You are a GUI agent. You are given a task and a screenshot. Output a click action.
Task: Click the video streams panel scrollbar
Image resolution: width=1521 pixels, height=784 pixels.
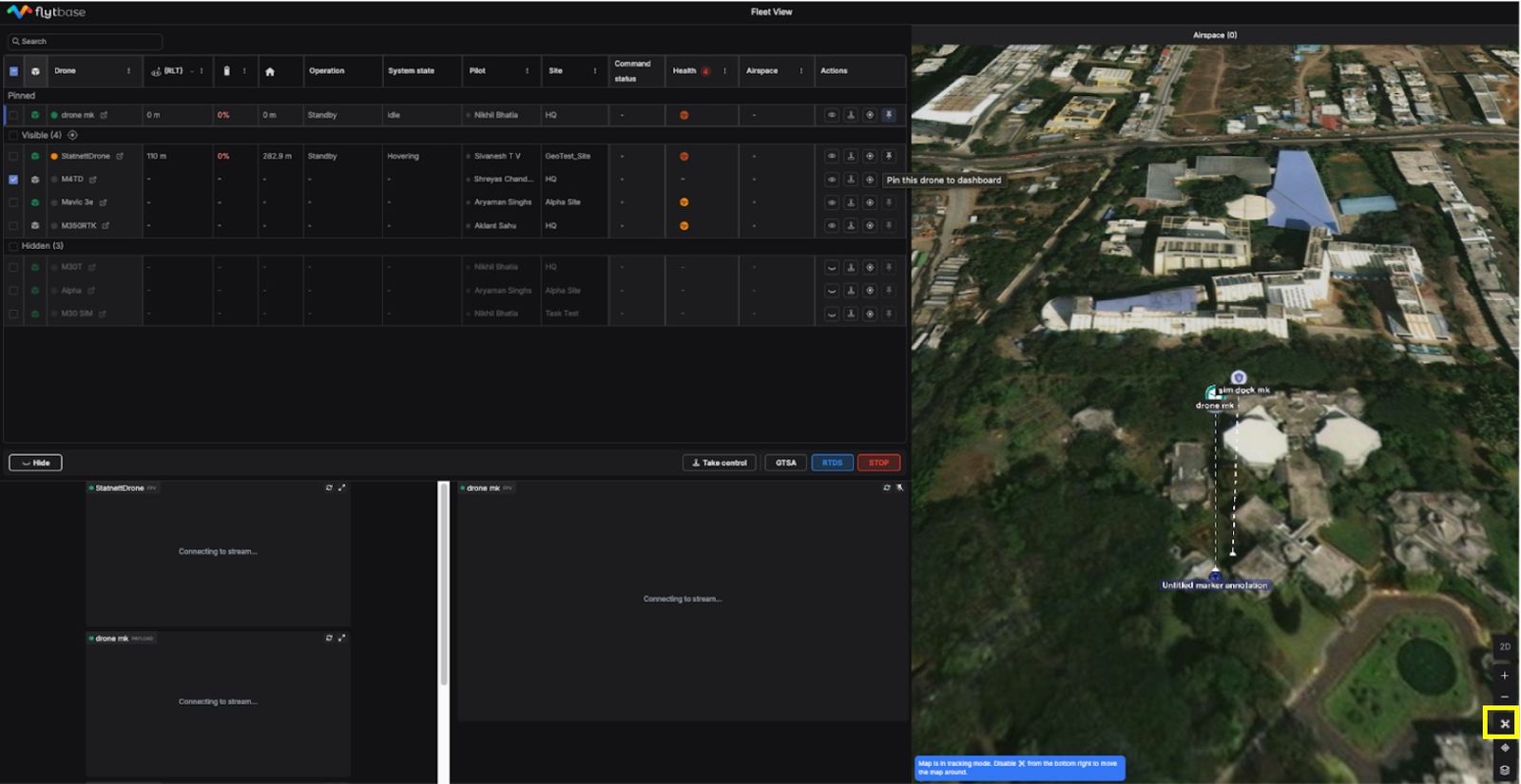coord(443,583)
